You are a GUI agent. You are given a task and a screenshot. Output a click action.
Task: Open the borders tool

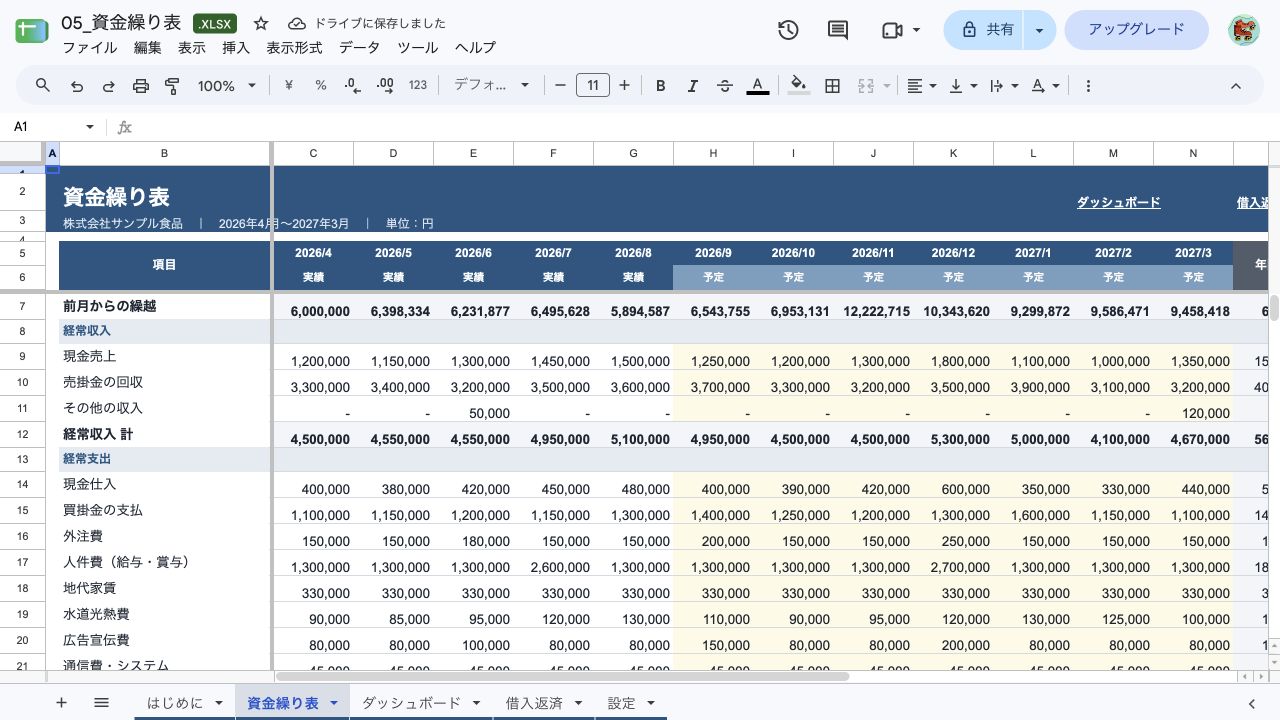point(832,86)
